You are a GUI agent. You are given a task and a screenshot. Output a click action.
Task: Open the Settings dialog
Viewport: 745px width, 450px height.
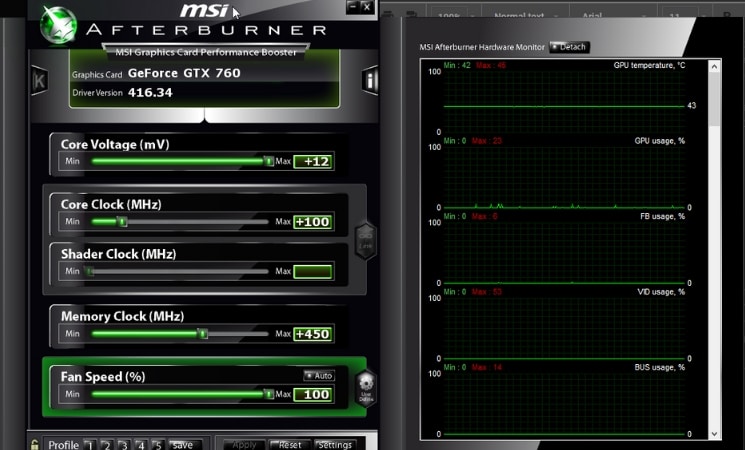335,445
